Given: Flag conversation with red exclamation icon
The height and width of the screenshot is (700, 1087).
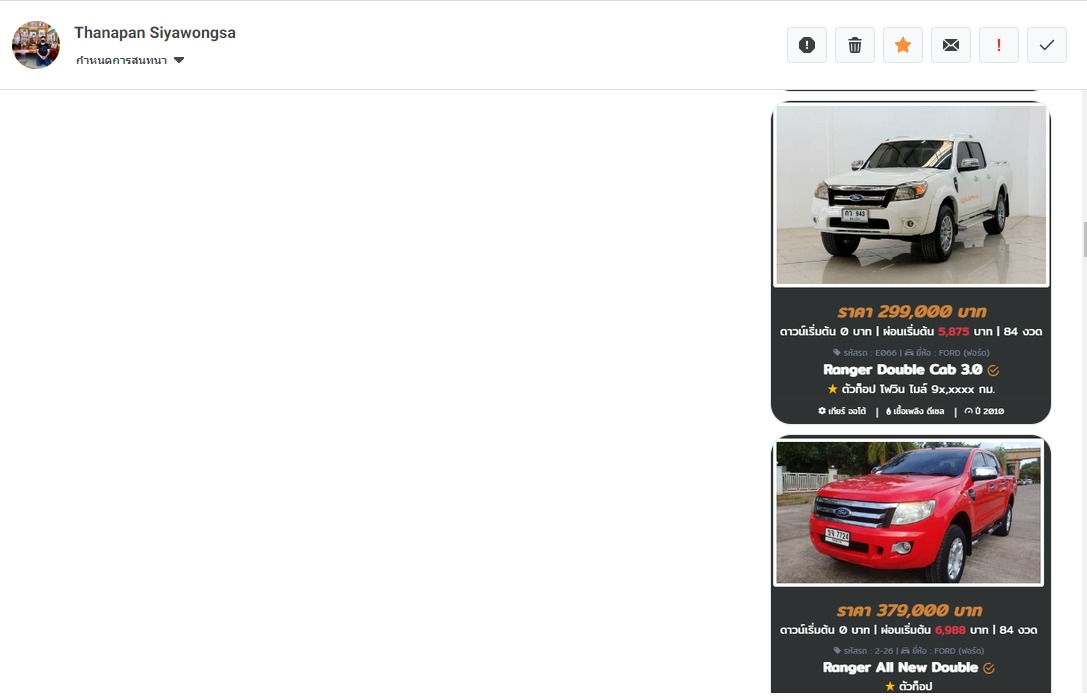Looking at the screenshot, I should pyautogui.click(x=998, y=45).
